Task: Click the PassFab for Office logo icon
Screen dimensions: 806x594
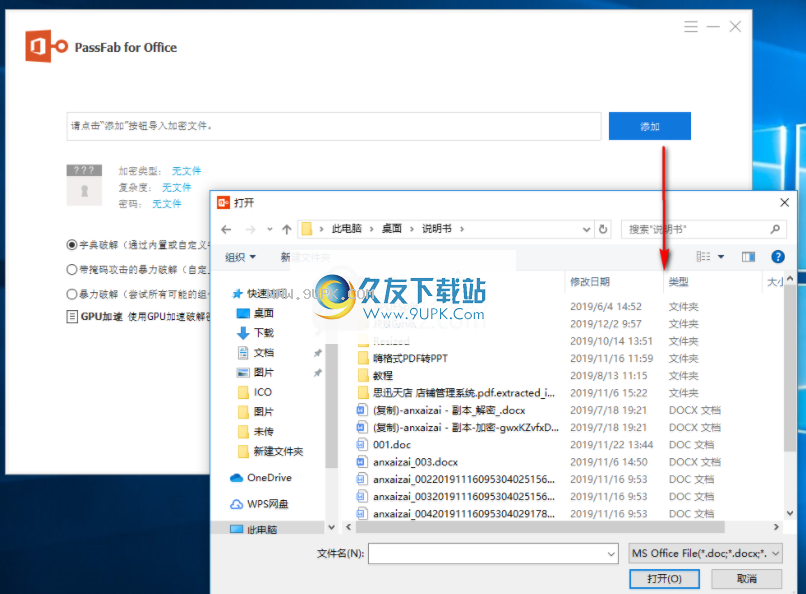Action: coord(46,46)
